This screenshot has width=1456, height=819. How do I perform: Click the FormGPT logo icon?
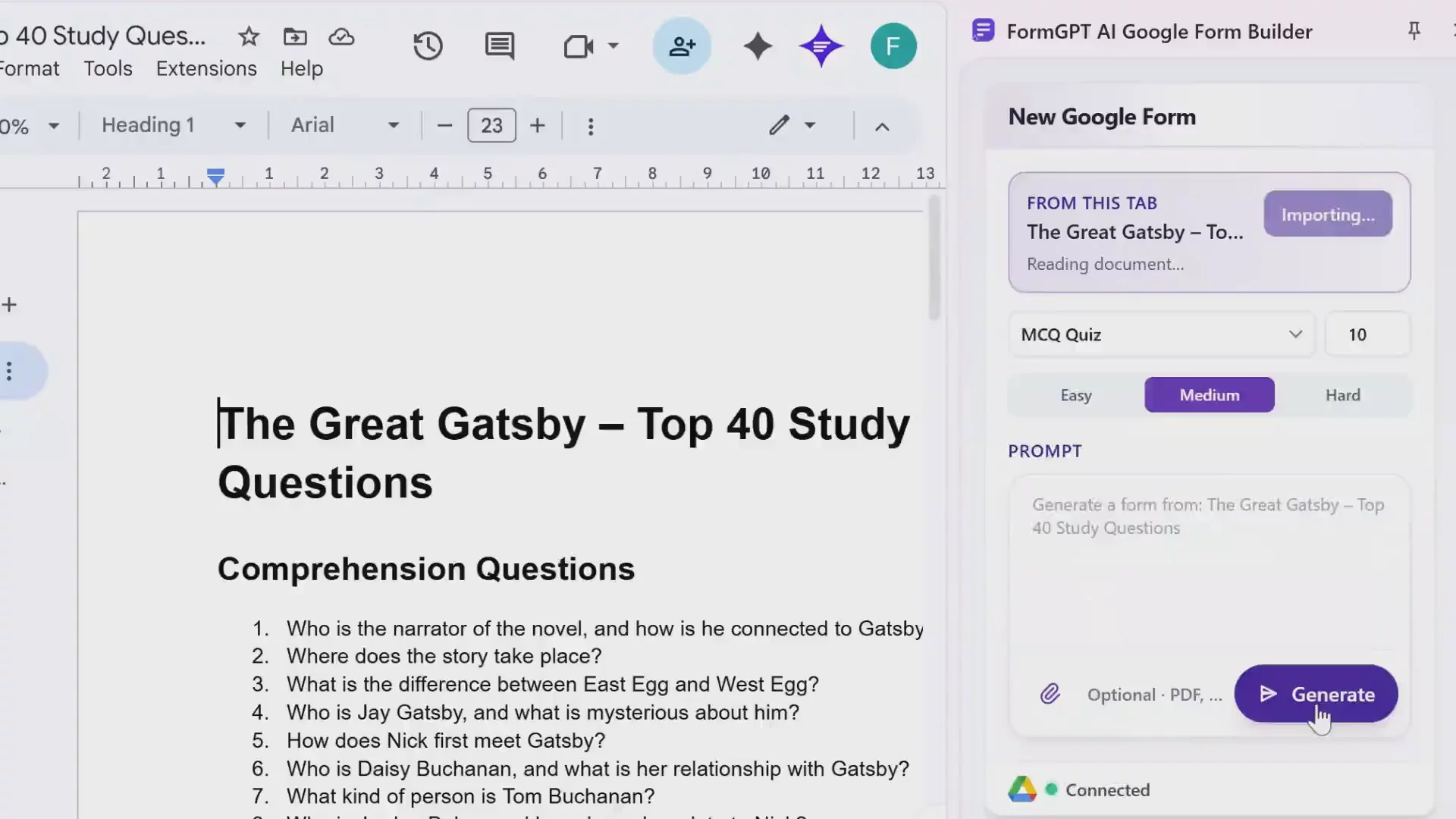[983, 31]
